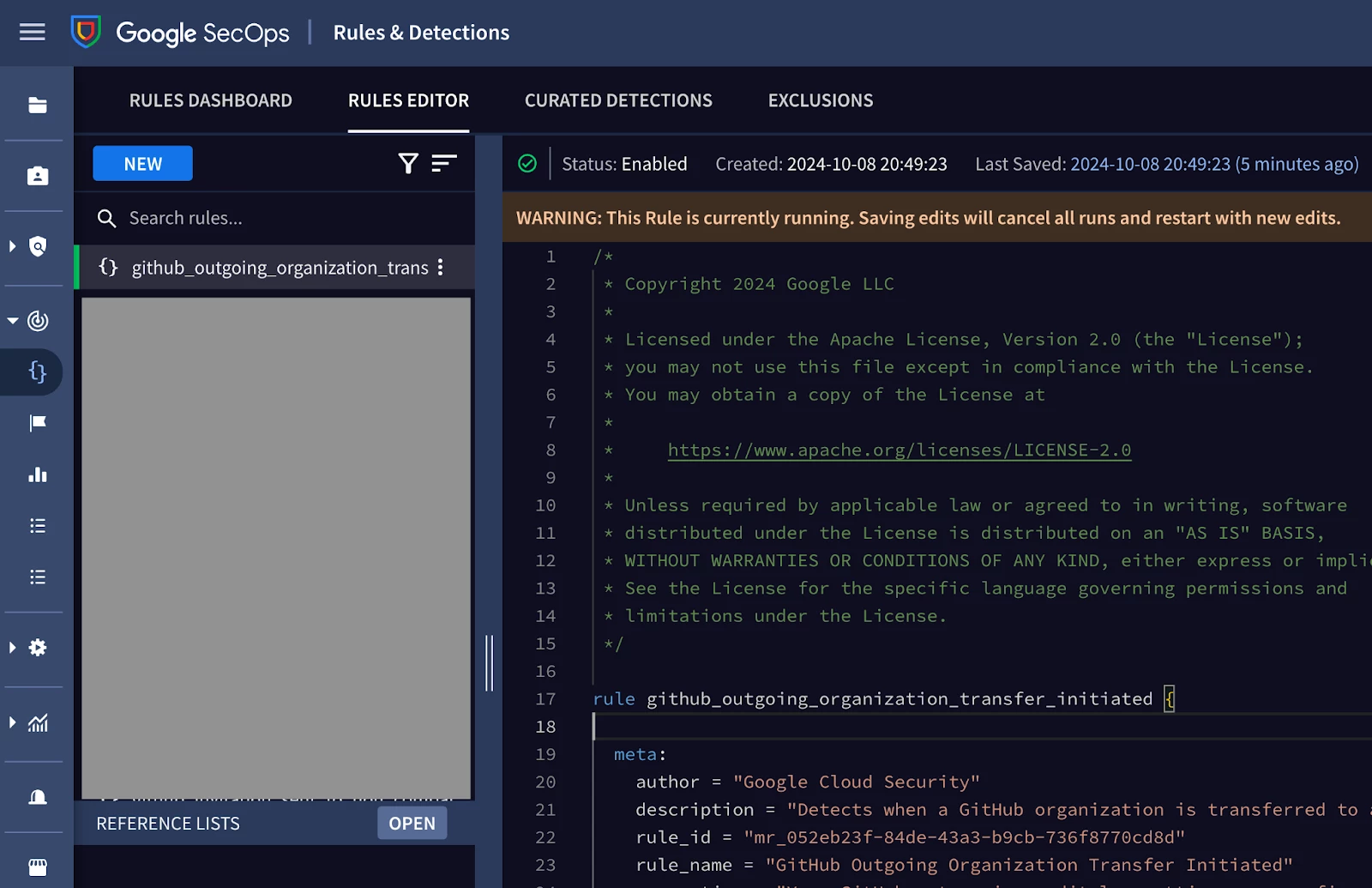Click the meta keyword on line 19

635,754
